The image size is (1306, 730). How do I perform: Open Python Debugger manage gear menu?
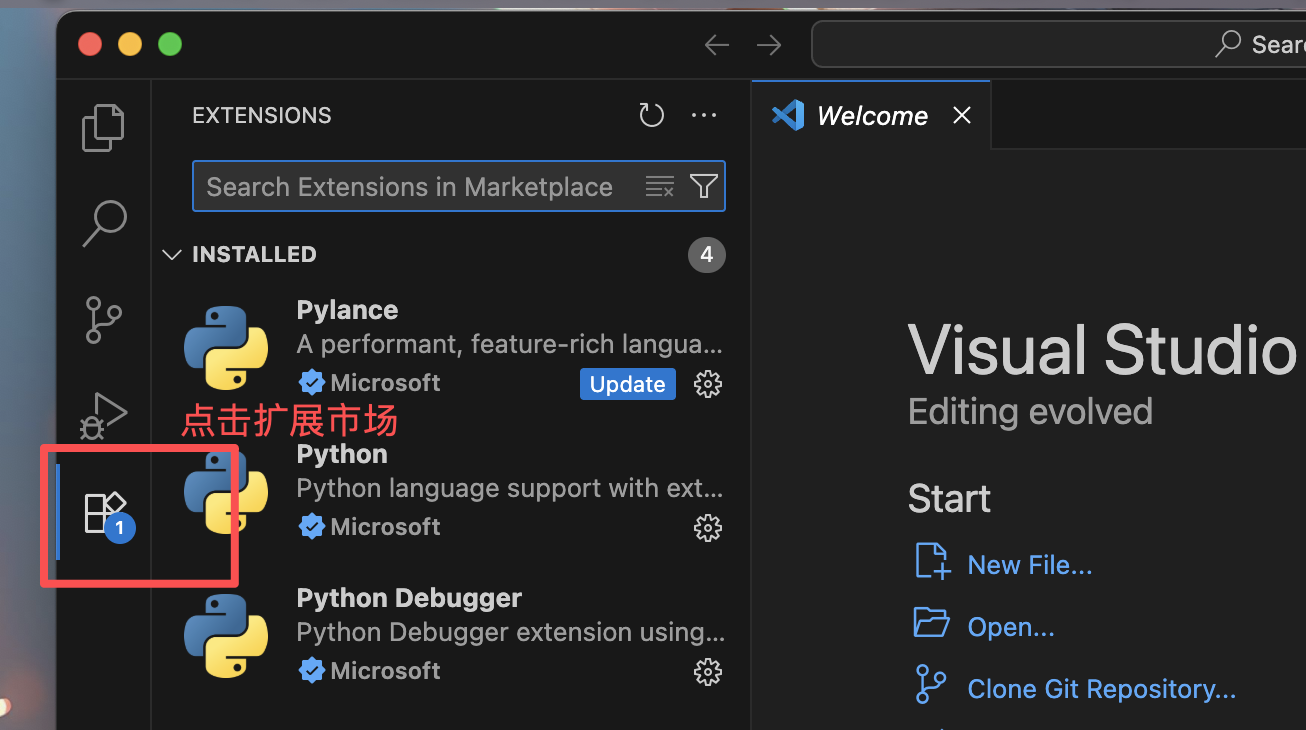708,672
